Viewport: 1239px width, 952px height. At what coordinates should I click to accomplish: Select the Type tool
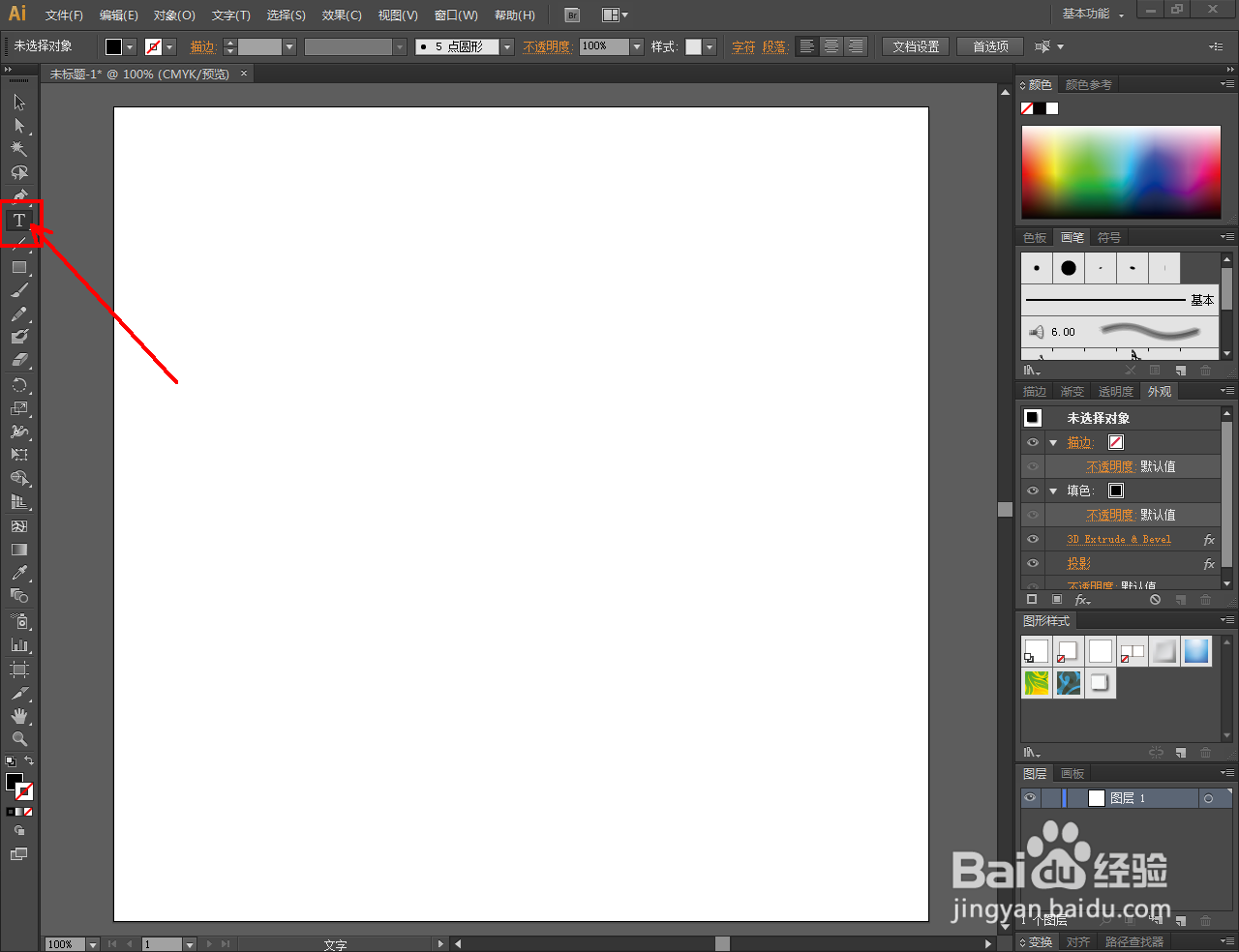(x=18, y=221)
